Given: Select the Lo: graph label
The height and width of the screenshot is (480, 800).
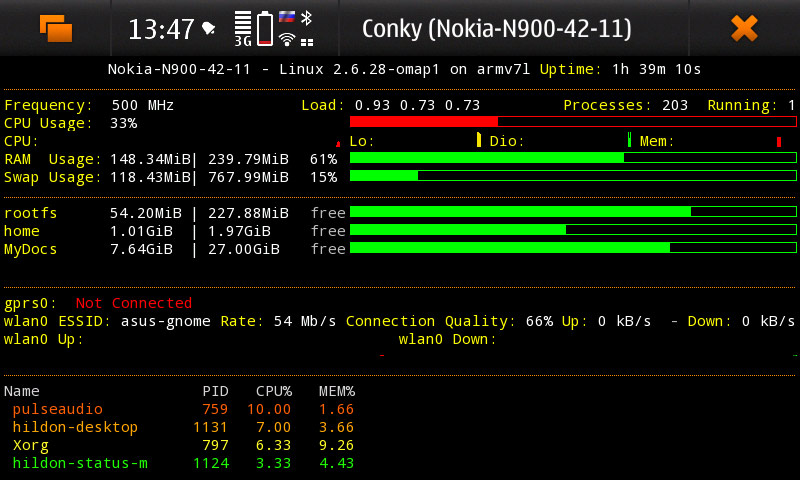Looking at the screenshot, I should [x=362, y=141].
